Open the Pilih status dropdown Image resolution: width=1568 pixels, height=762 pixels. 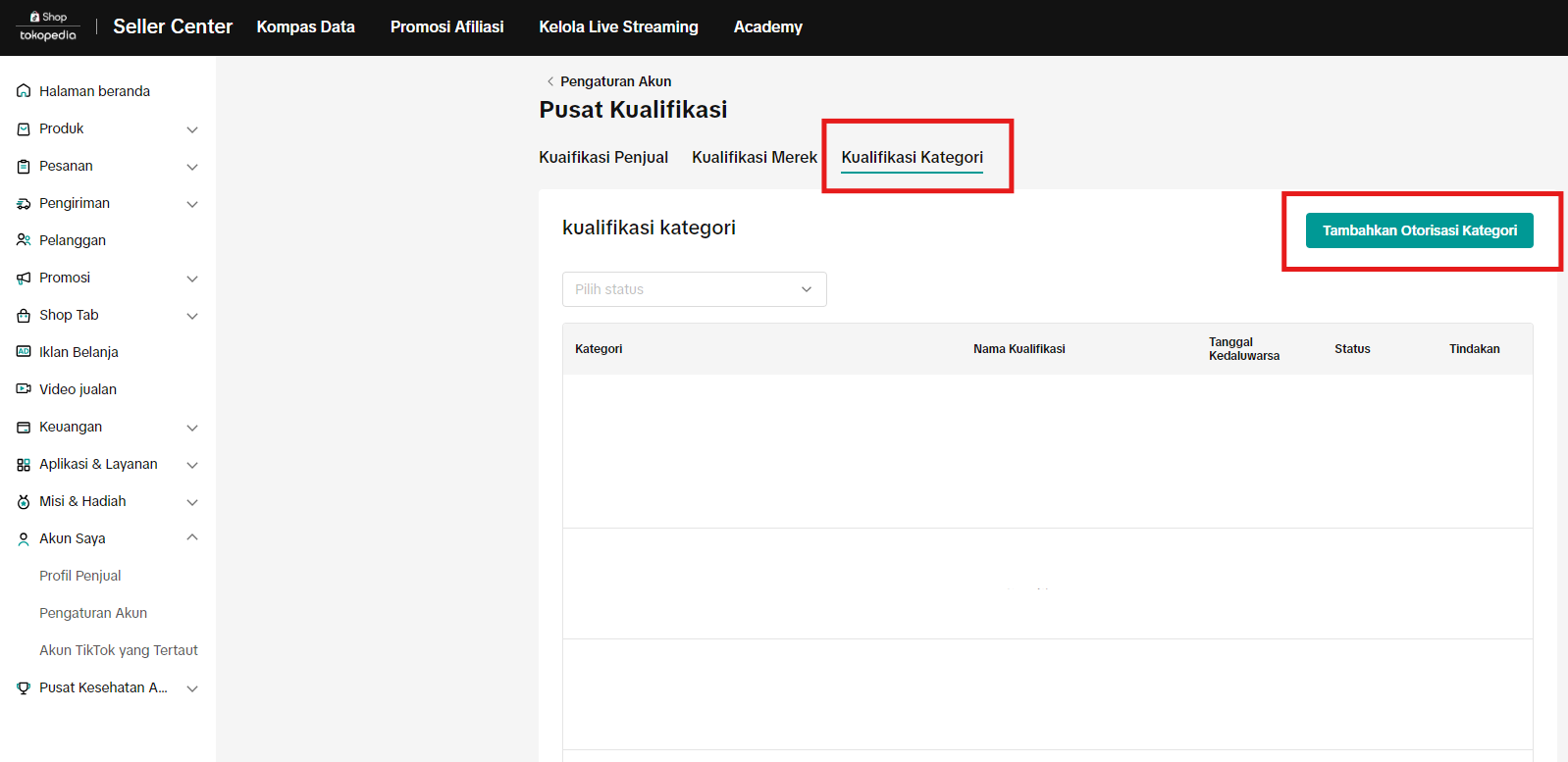694,289
